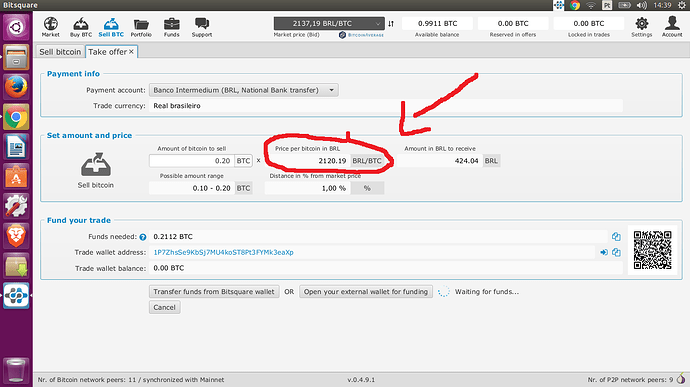690x387 pixels.
Task: Open Ubuntu Dash from launcher
Action: coord(16,27)
